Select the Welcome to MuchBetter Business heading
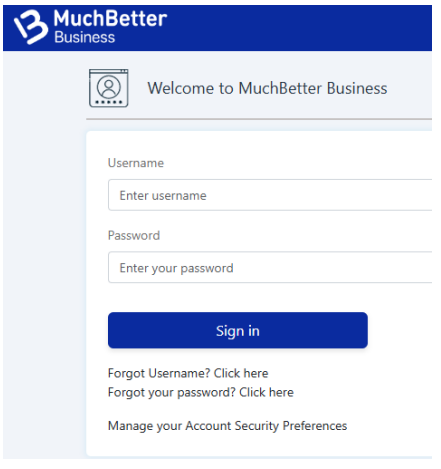The width and height of the screenshot is (441, 469). (x=267, y=88)
